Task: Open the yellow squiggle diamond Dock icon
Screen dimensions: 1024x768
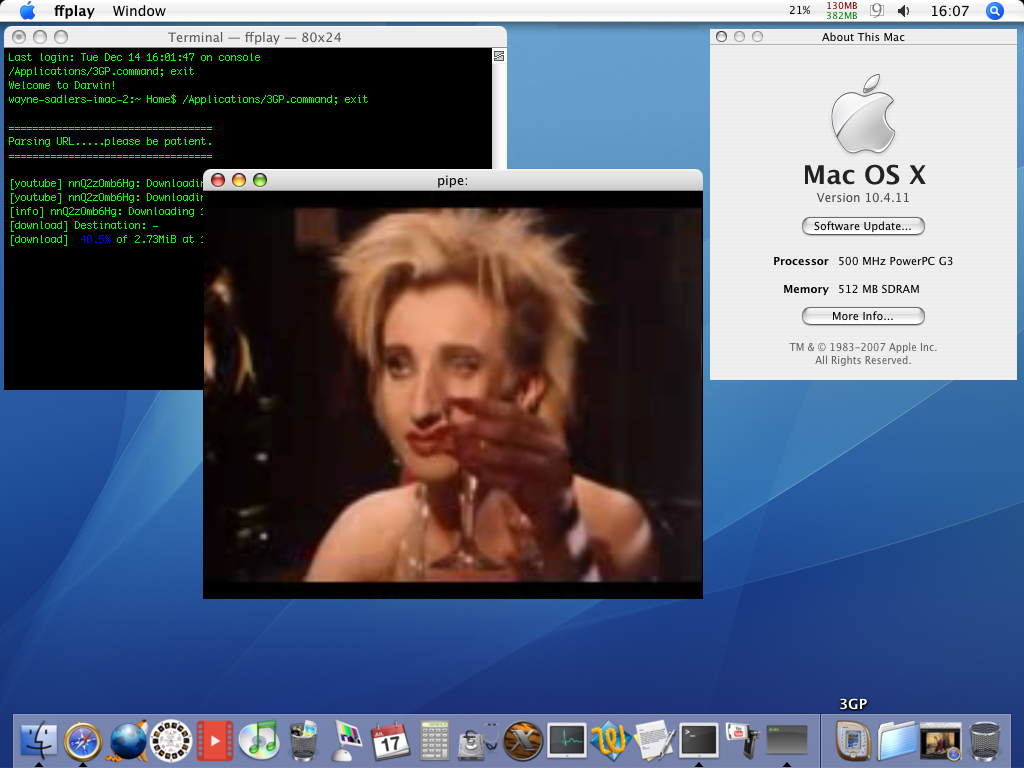Action: pos(611,741)
